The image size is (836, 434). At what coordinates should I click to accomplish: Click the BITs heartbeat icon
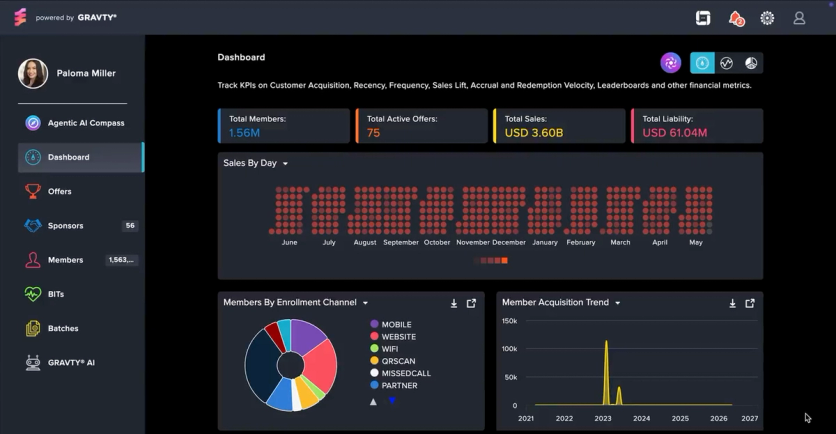click(33, 294)
